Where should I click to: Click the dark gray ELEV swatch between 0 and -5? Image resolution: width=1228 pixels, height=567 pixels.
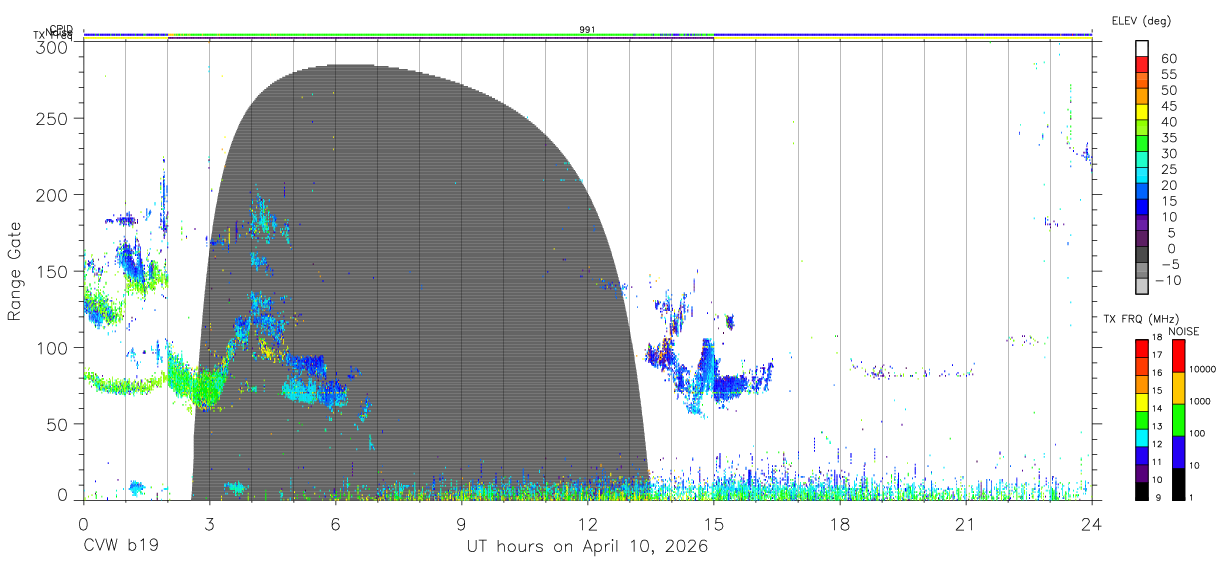1142,255
